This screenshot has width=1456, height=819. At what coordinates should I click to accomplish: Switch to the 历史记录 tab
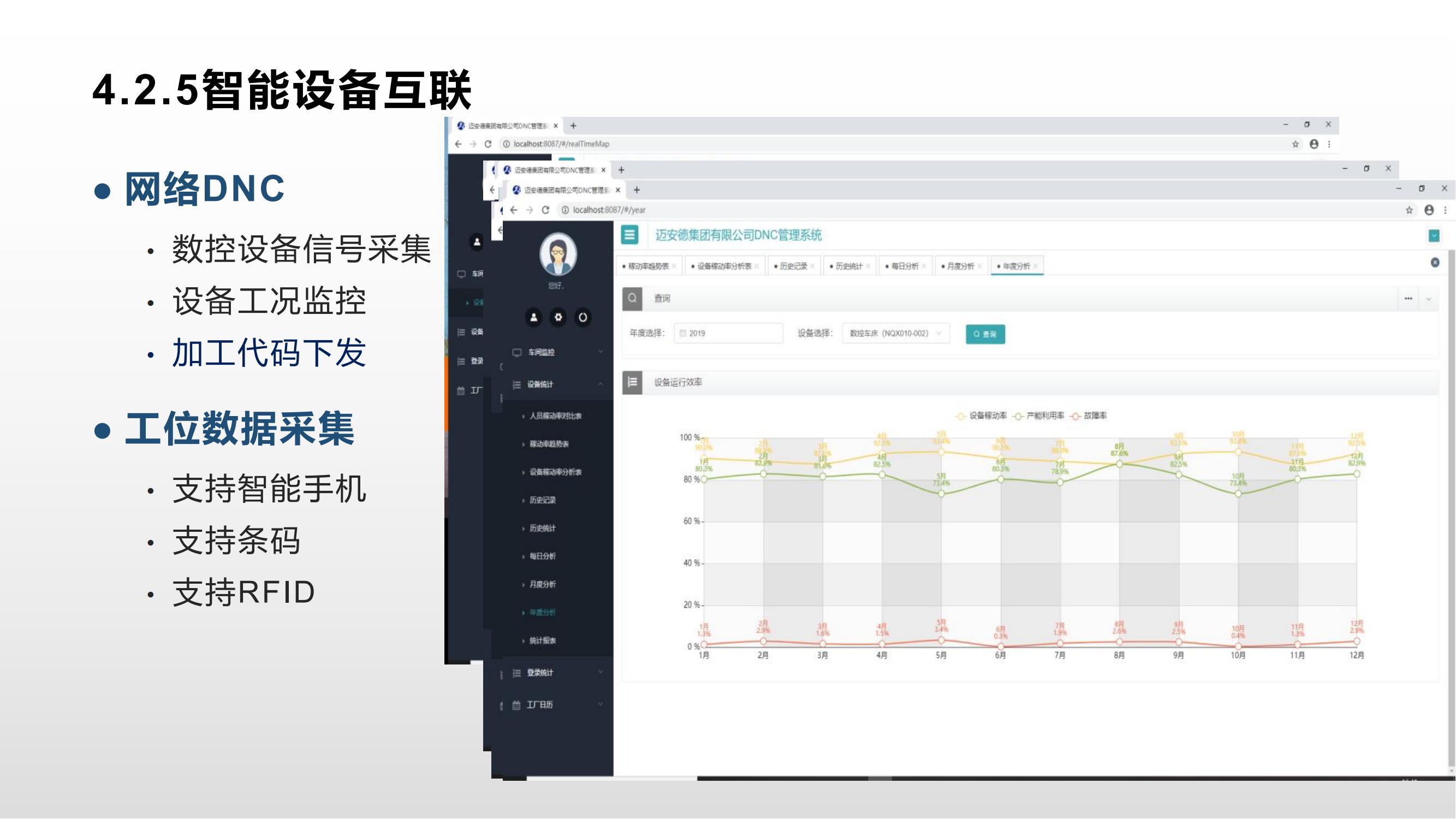point(793,266)
